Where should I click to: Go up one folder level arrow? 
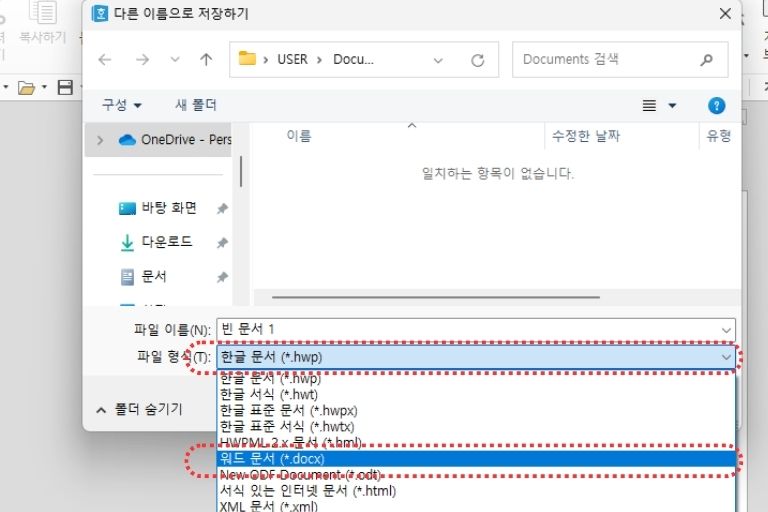206,60
